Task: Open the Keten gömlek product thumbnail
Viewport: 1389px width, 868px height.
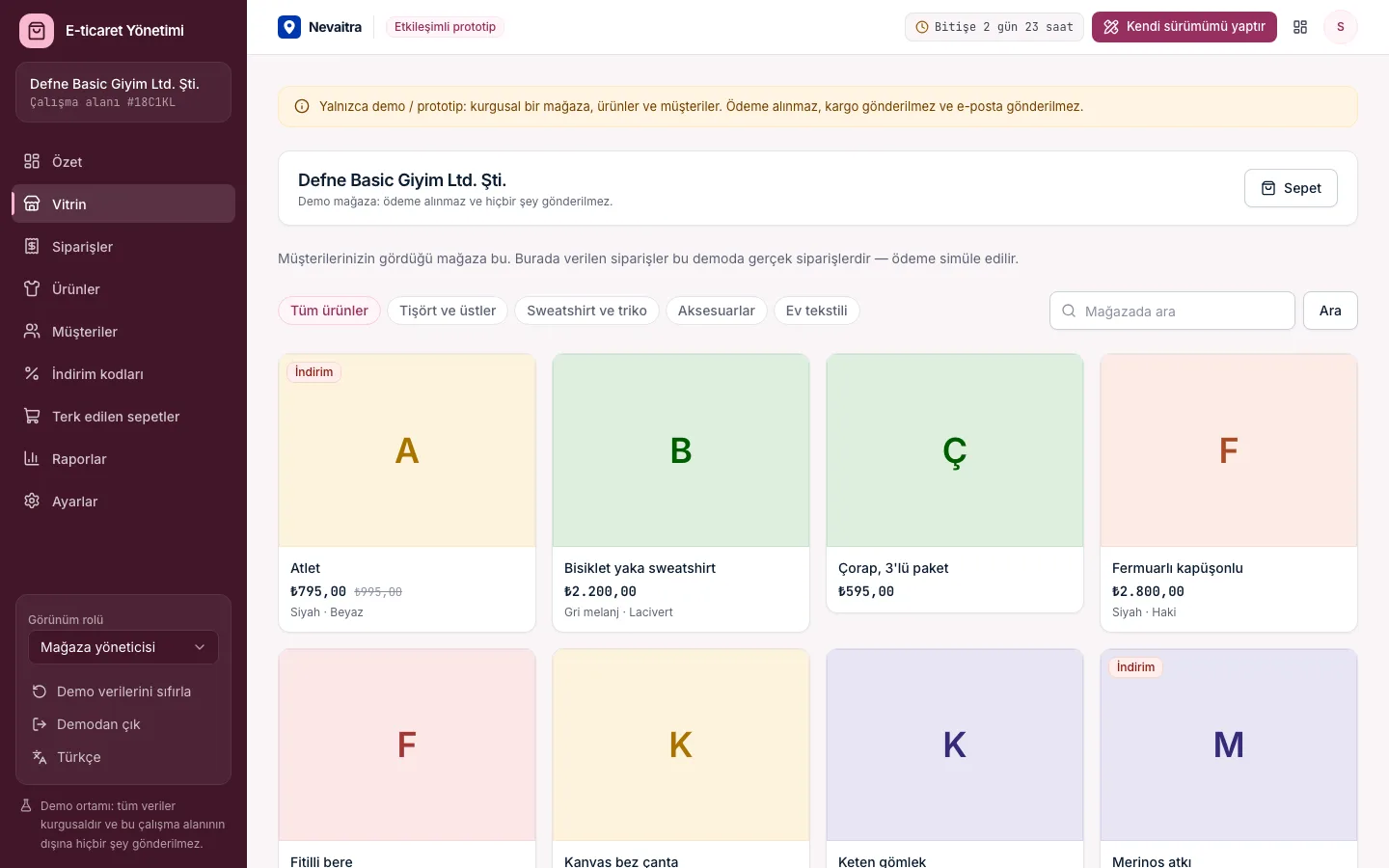Action: point(955,745)
